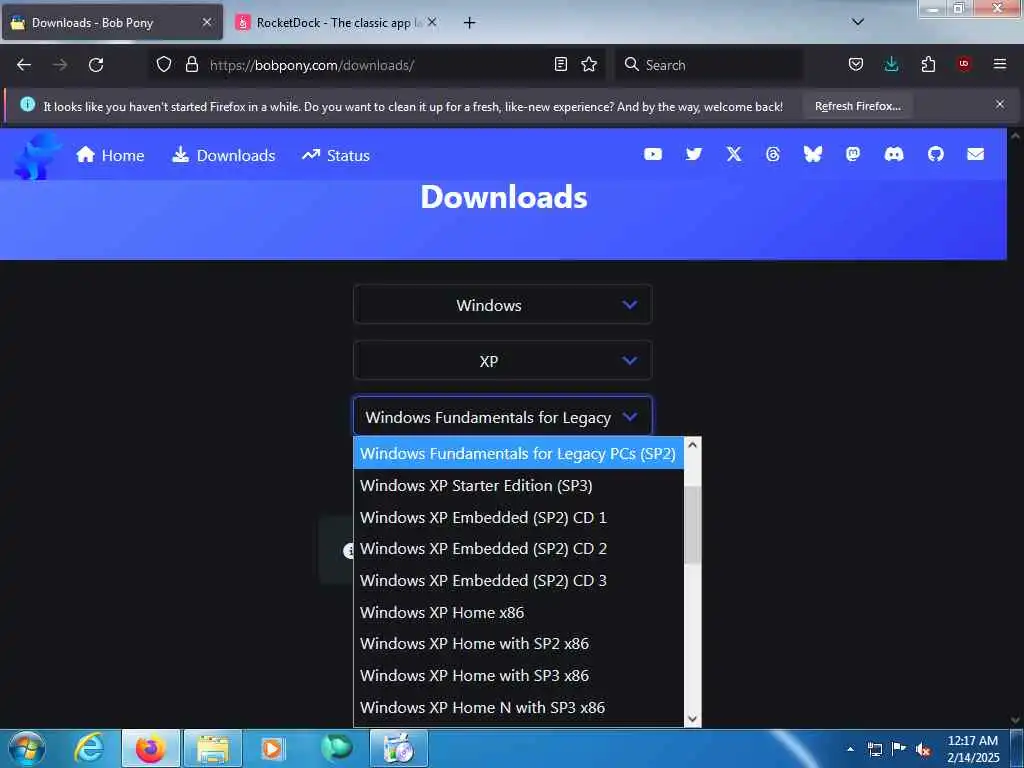1024x768 pixels.
Task: Click the dropdown list scroll-up arrow
Action: tap(692, 445)
